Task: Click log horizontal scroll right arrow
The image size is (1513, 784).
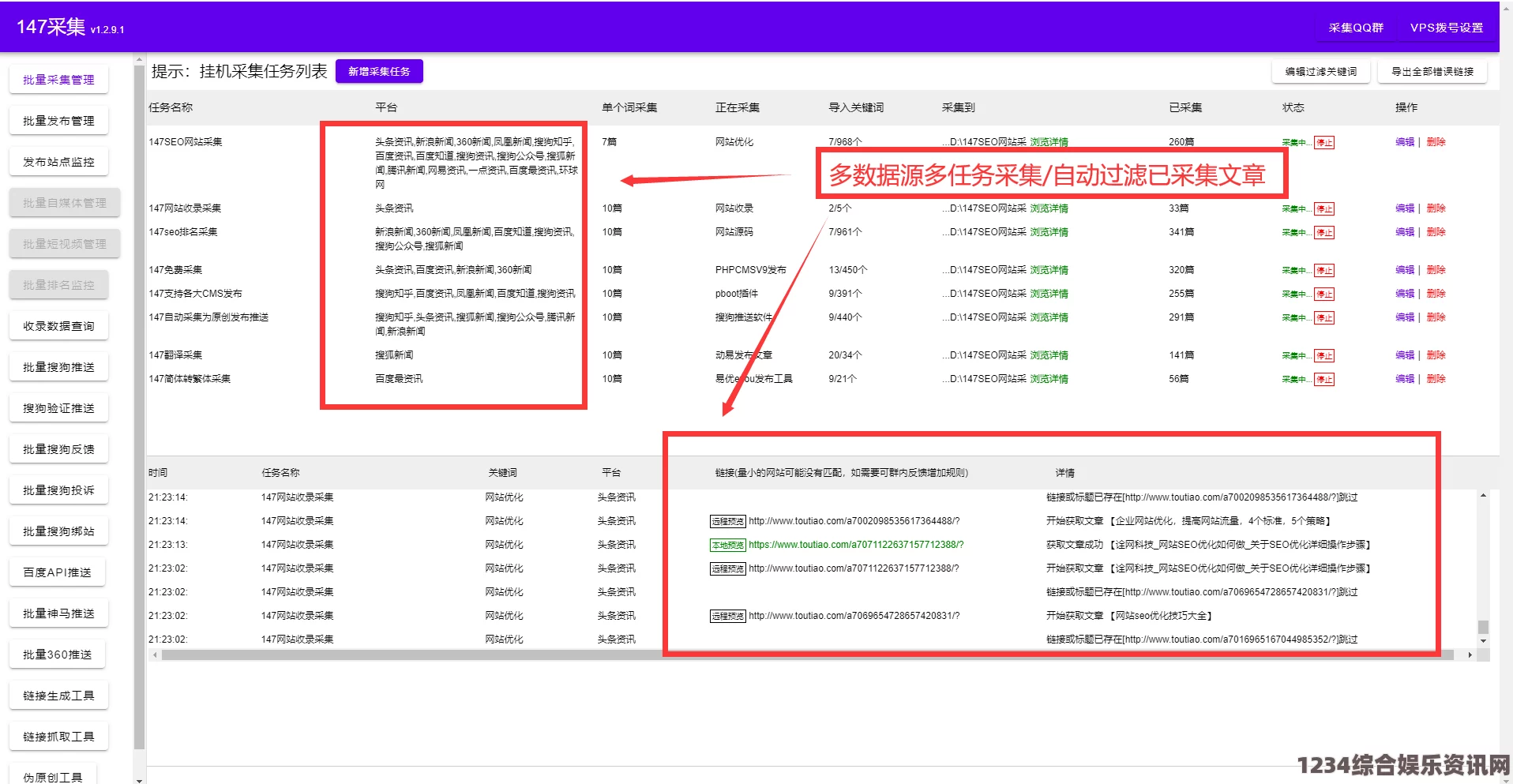Action: 1470,655
